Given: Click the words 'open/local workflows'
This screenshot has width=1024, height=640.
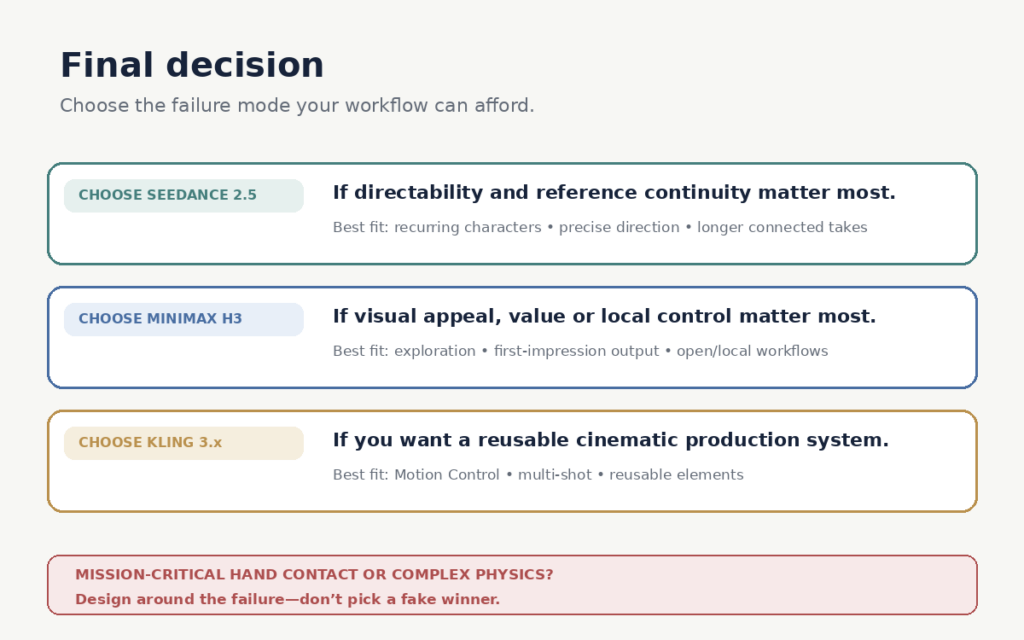Looking at the screenshot, I should click(x=752, y=351).
